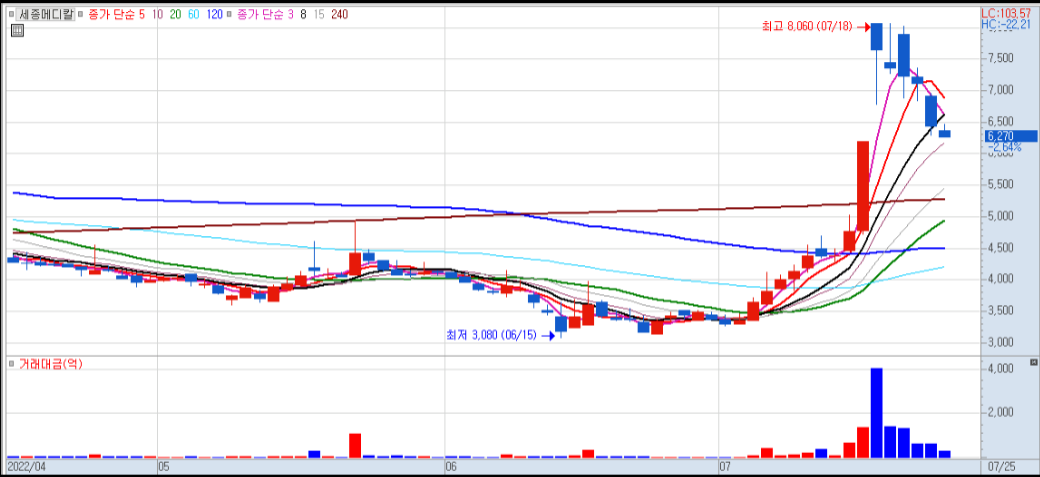1040x477 pixels.
Task: Toggle square marker before 거래대금(억)
Action: pos(11,364)
